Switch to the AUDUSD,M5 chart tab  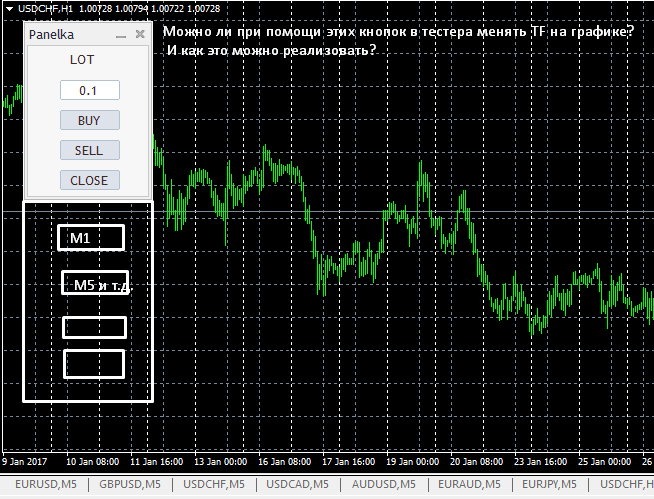[384, 484]
